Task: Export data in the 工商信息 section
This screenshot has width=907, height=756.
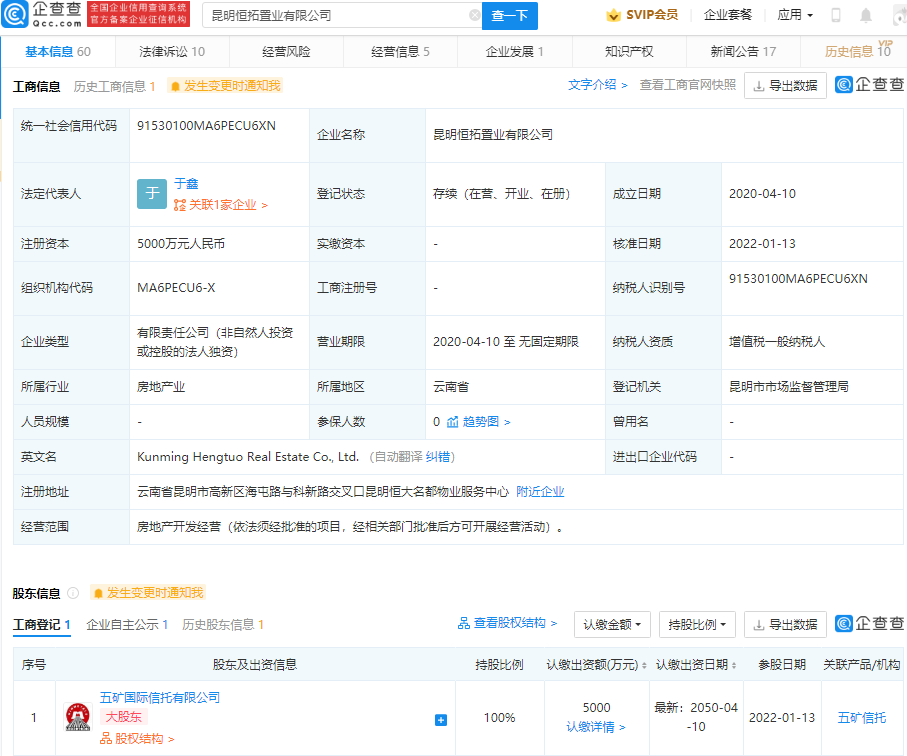Action: 785,86
